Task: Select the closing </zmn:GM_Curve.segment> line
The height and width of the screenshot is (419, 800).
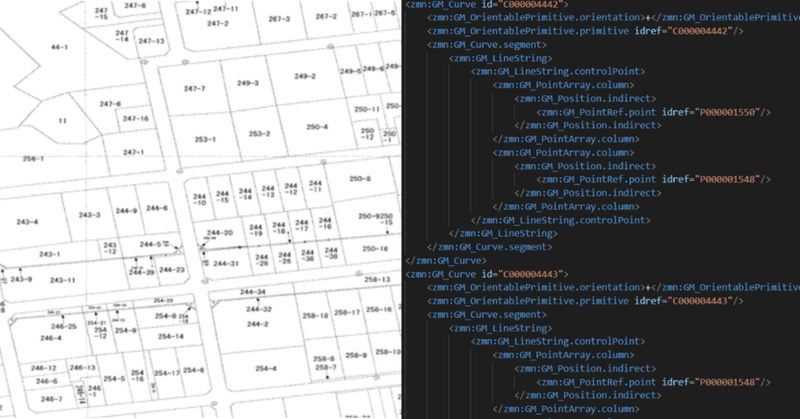Action: click(x=490, y=247)
